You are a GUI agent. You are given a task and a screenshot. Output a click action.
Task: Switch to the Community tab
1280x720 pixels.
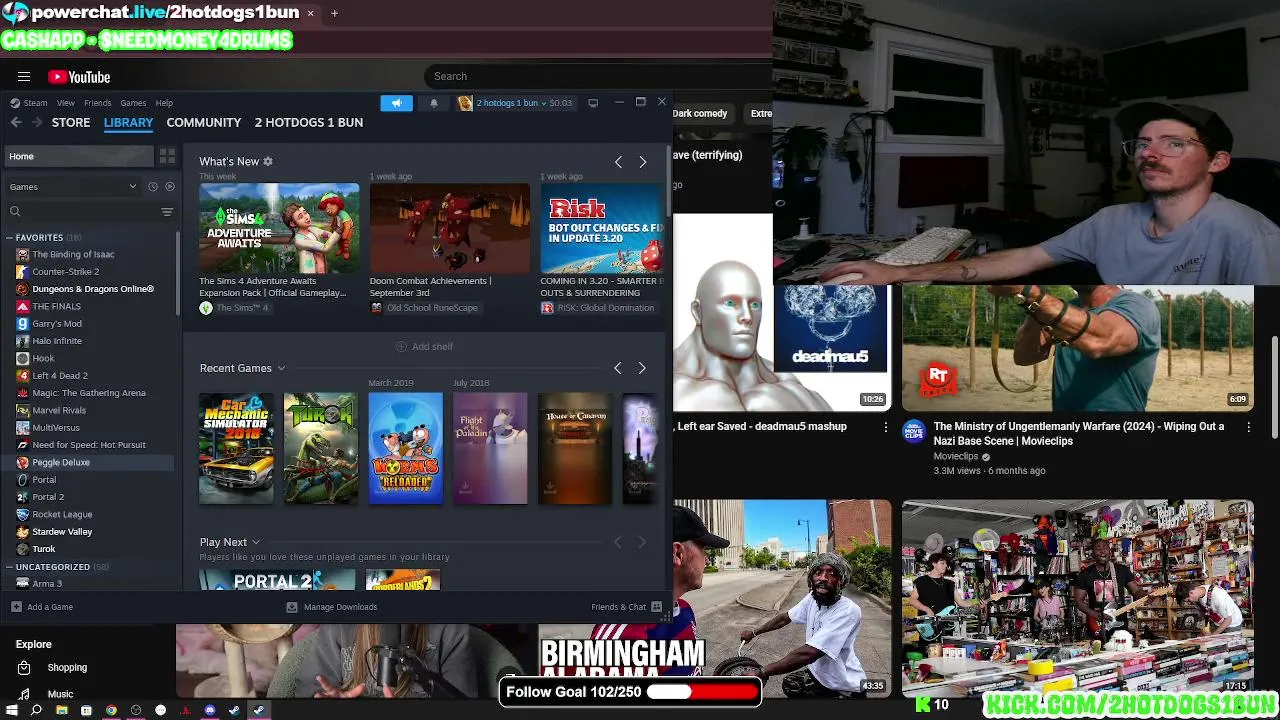204,122
